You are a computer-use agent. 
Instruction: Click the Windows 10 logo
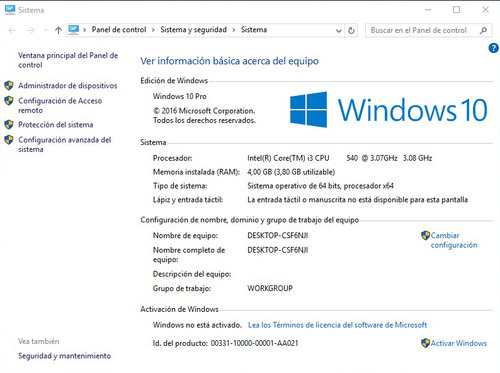(388, 110)
